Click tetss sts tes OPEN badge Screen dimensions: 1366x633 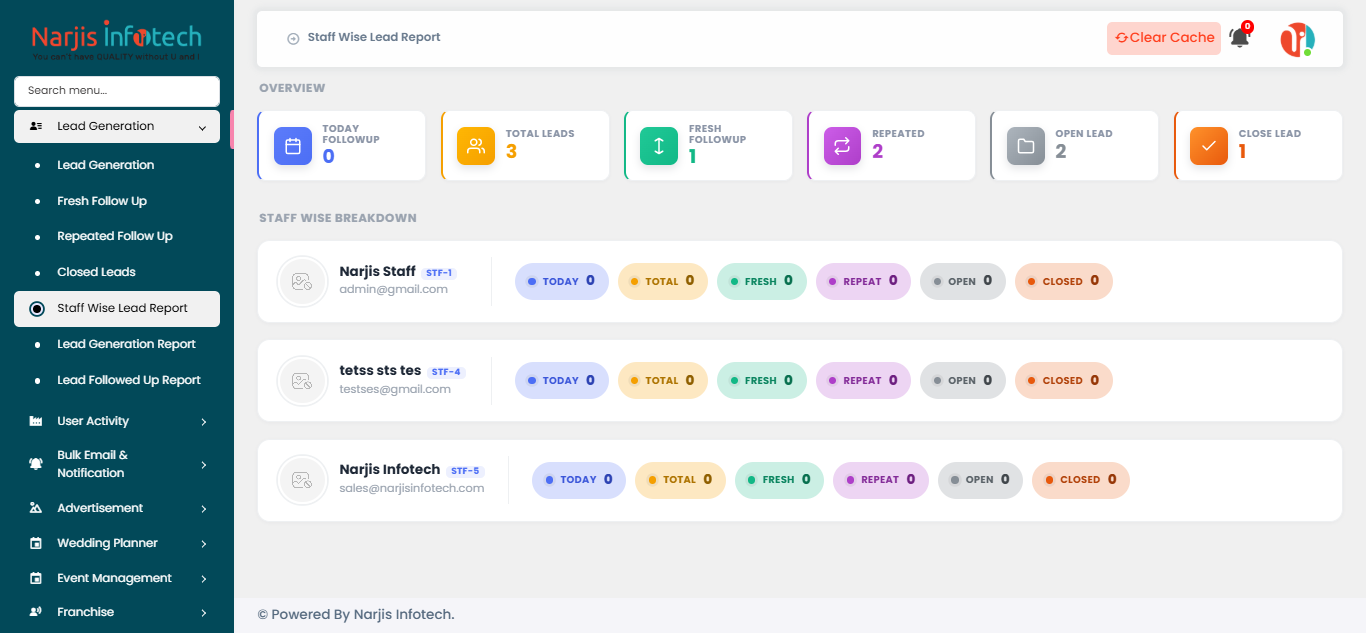(963, 380)
